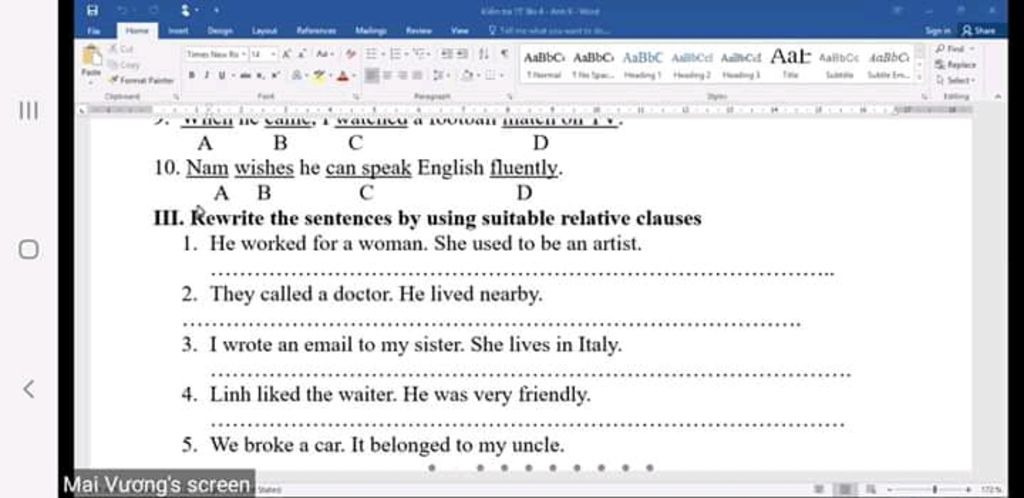Image resolution: width=1024 pixels, height=498 pixels.
Task: Switch to the Insert tab
Action: (x=178, y=30)
